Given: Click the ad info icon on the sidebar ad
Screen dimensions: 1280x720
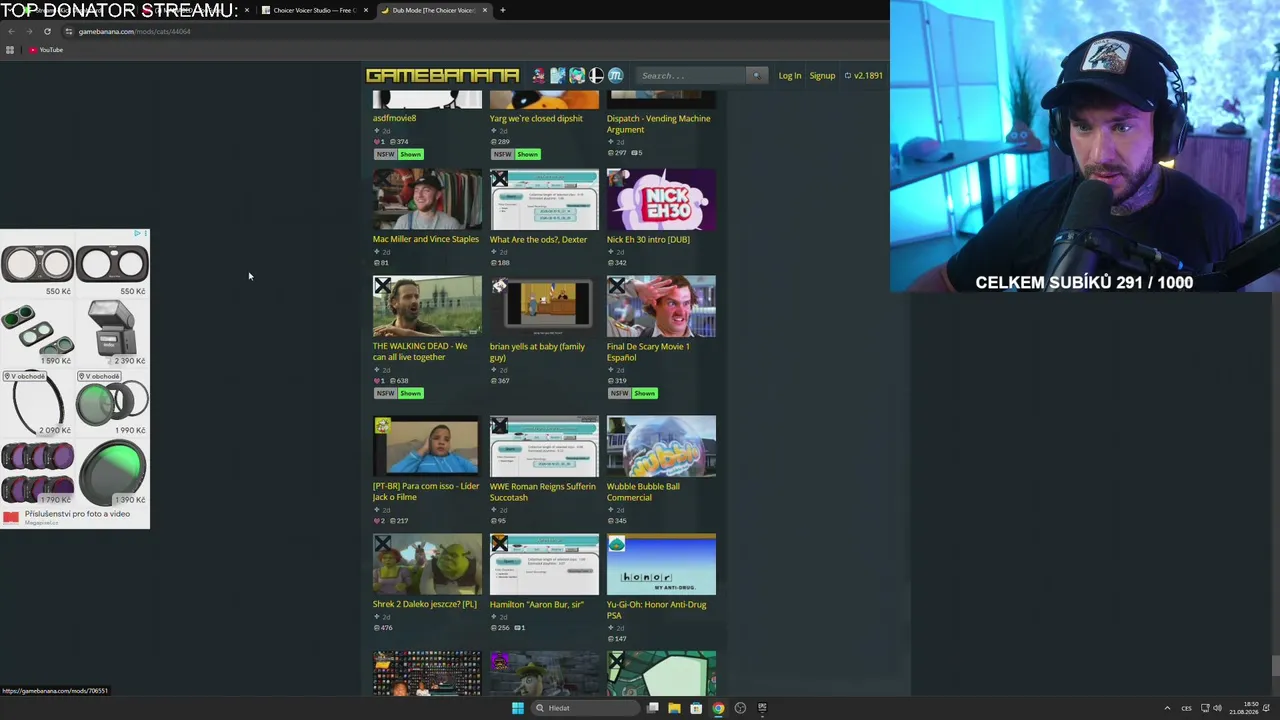Looking at the screenshot, I should click(x=137, y=234).
